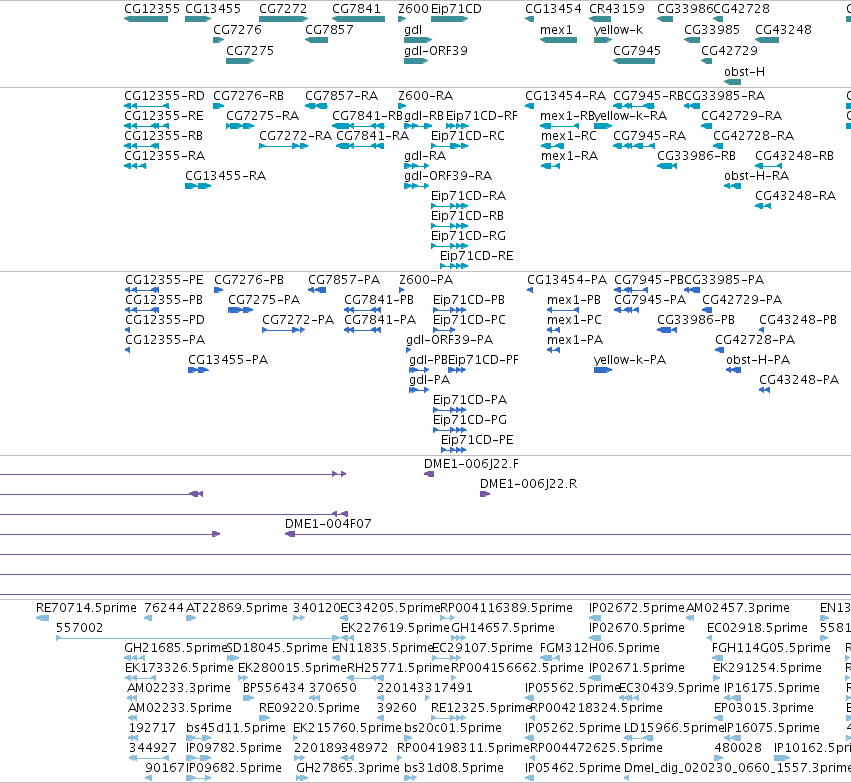The height and width of the screenshot is (783, 851).
Task: Open the 557002 EST label
Action: click(x=79, y=628)
